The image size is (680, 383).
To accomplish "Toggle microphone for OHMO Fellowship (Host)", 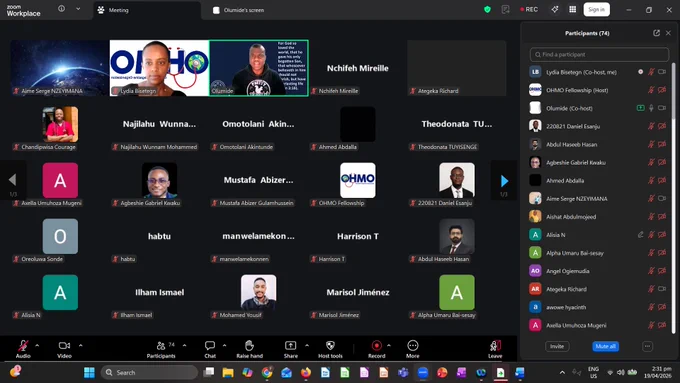I will (651, 90).
